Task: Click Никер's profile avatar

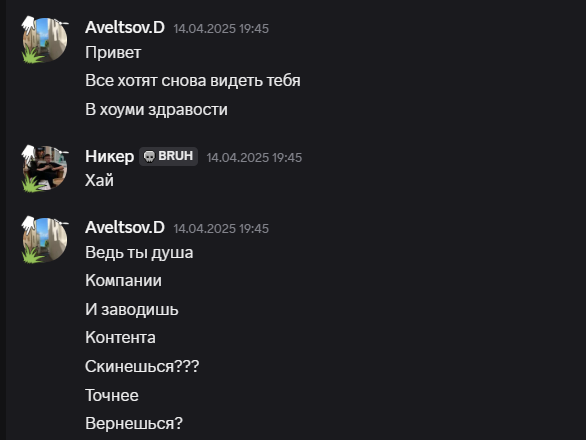Action: coord(45,168)
